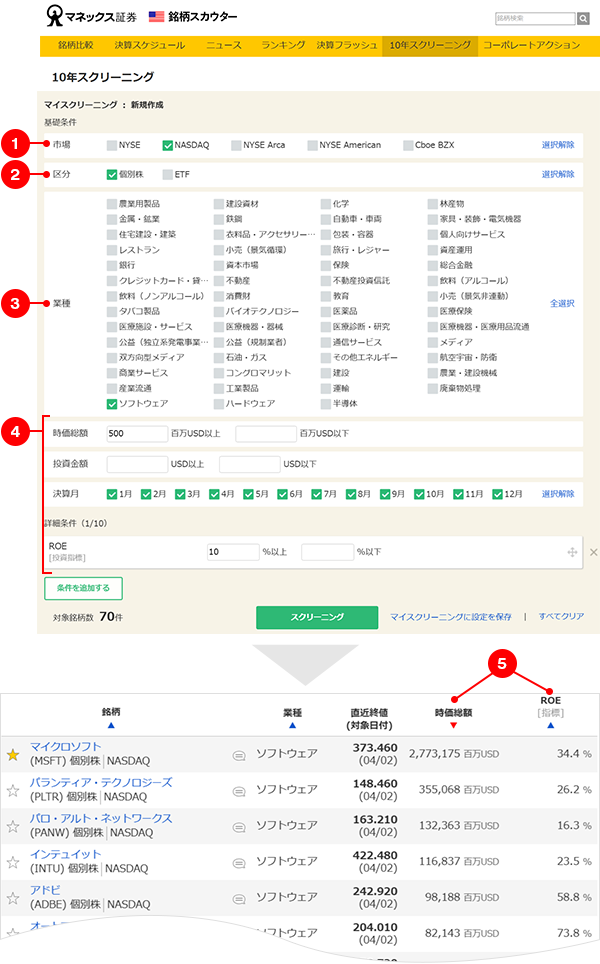The image size is (600, 964).
Task: Open comment icon in Palantir row
Action: pos(239,791)
